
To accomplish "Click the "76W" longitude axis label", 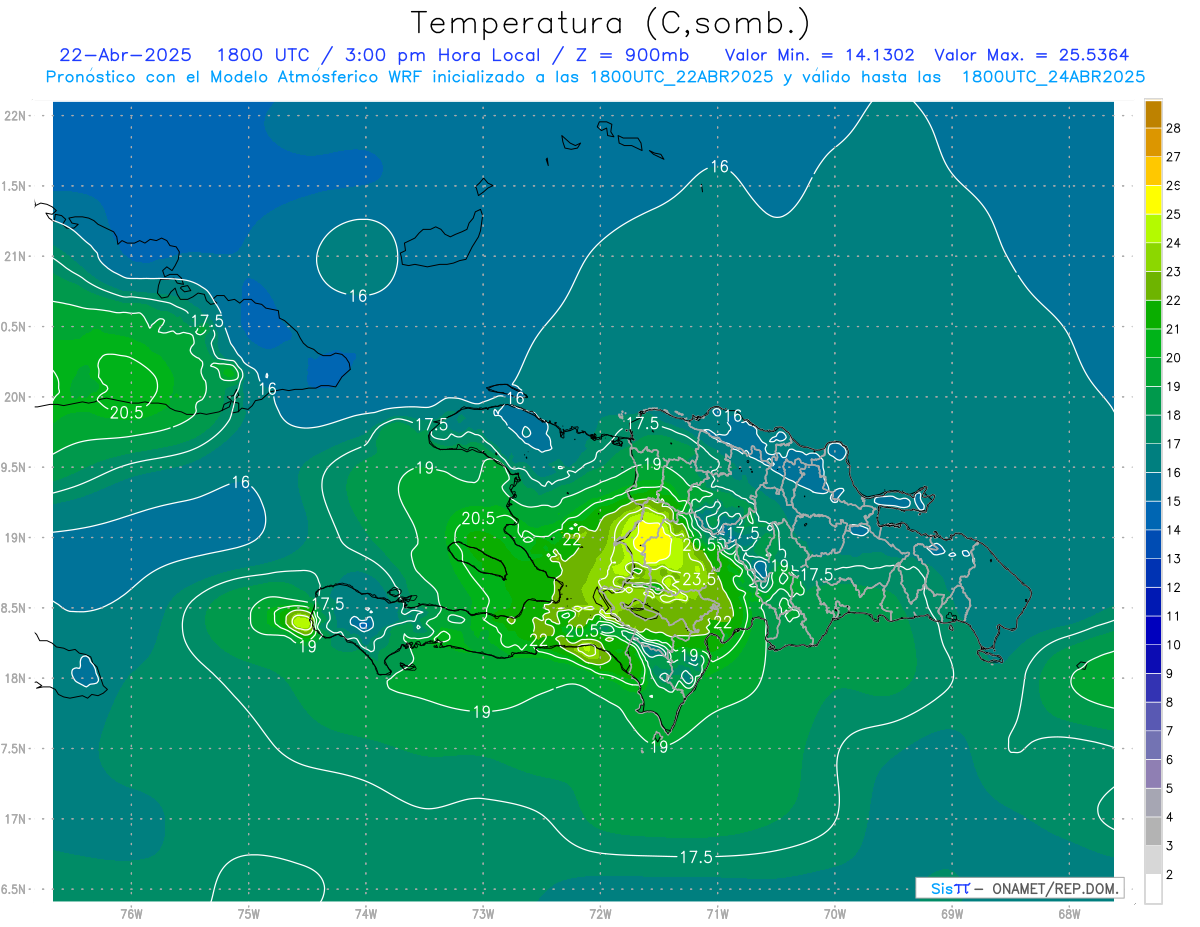I will 131,914.
